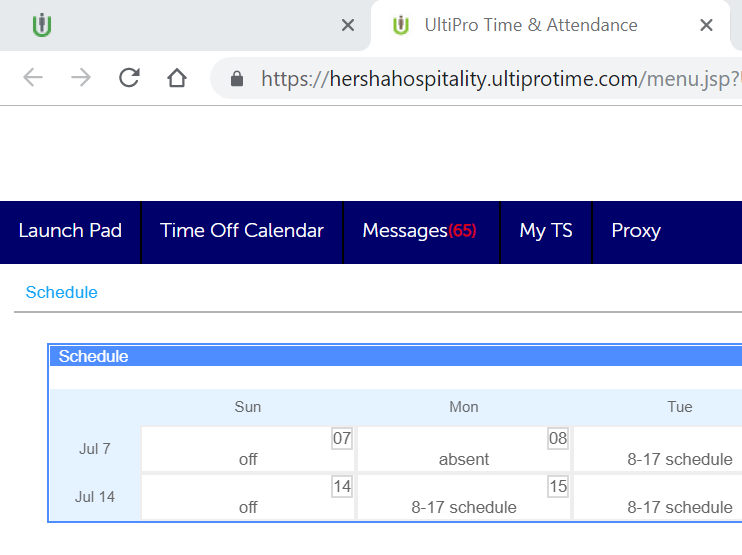
Task: Select the Mon column header
Action: tap(464, 407)
